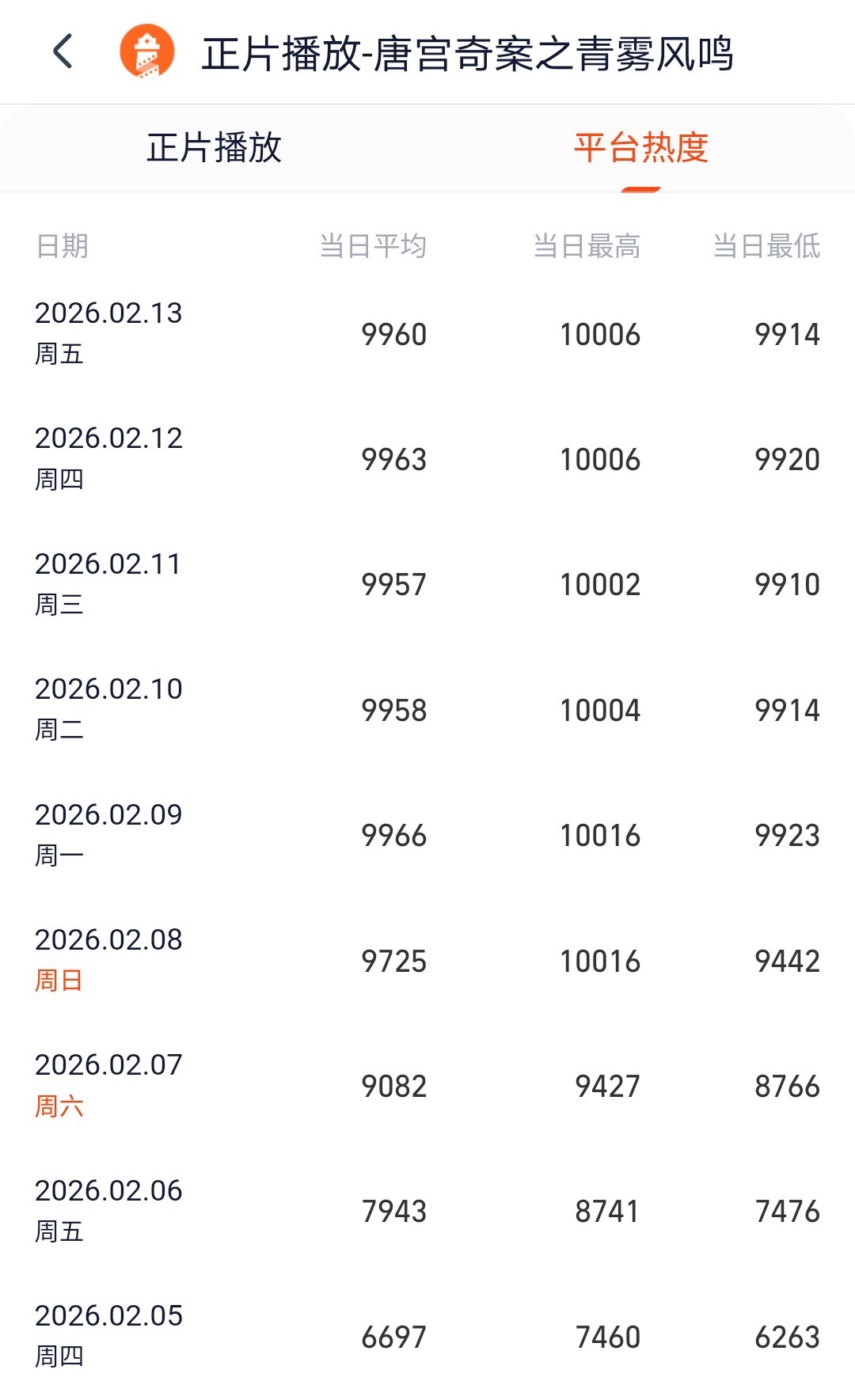Click the 当日最高 column header

pyautogui.click(x=587, y=246)
